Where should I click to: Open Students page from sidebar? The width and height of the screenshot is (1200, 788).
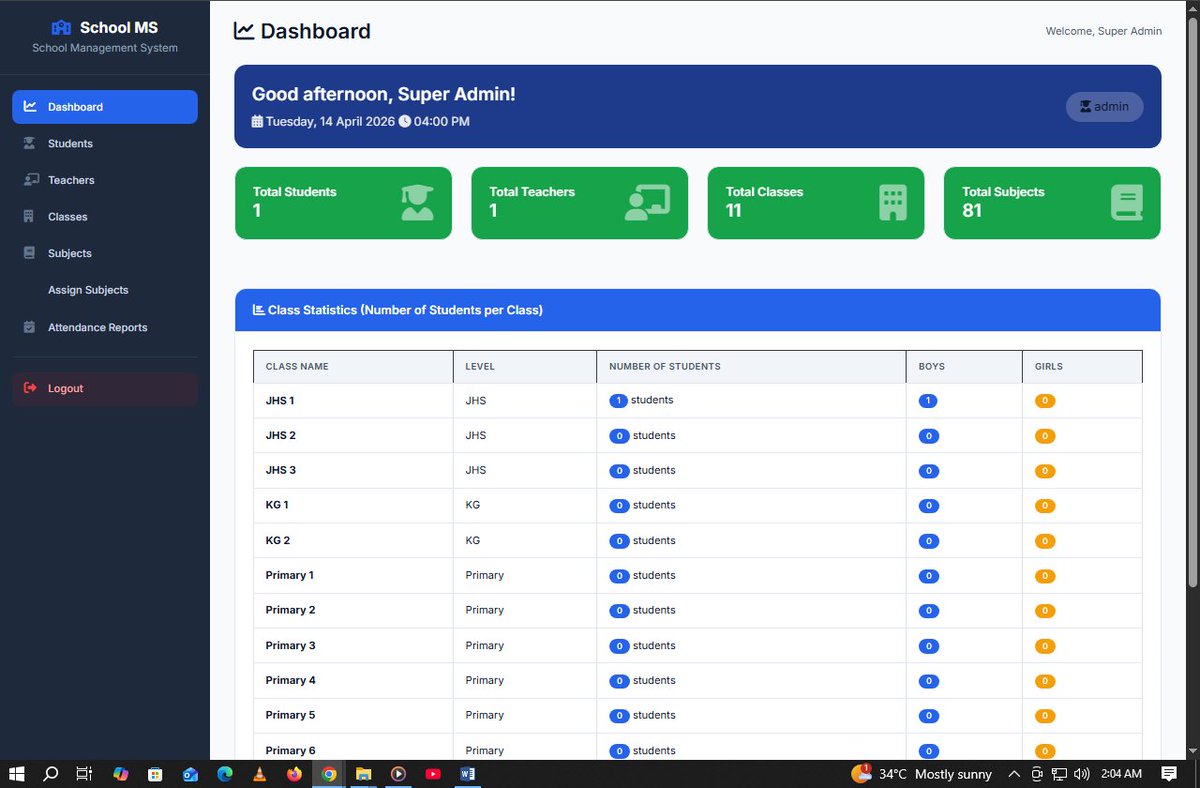[x=105, y=144]
